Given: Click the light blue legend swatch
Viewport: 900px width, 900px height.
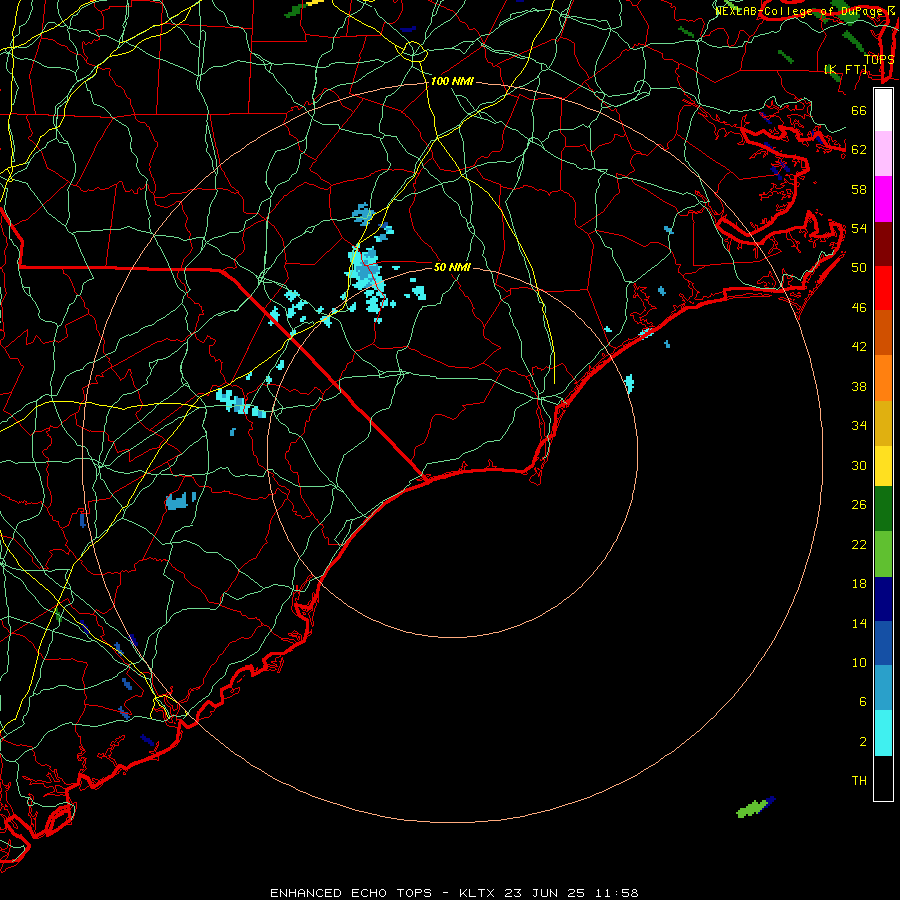Looking at the screenshot, I should coord(883,688).
